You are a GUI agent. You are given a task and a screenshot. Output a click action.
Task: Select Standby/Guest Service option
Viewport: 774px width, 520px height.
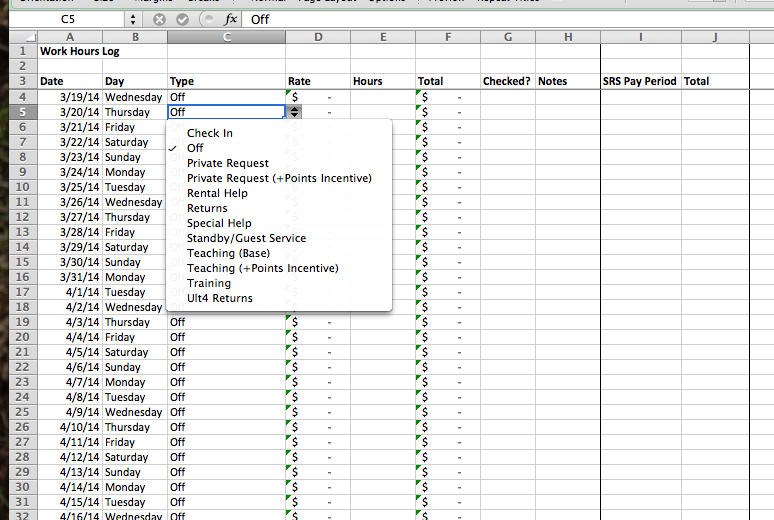pos(246,238)
